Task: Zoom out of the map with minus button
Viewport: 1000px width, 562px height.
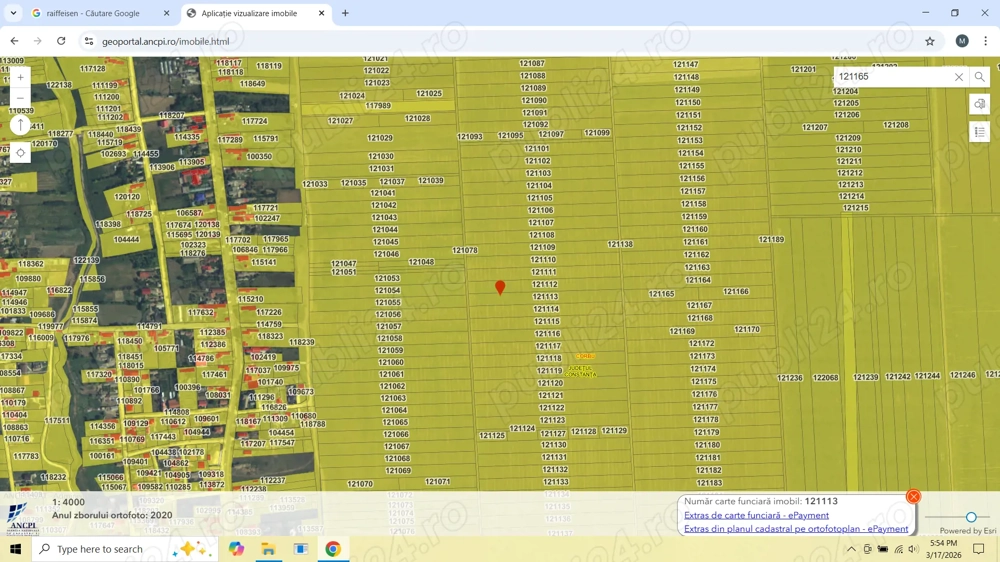Action: [20, 98]
